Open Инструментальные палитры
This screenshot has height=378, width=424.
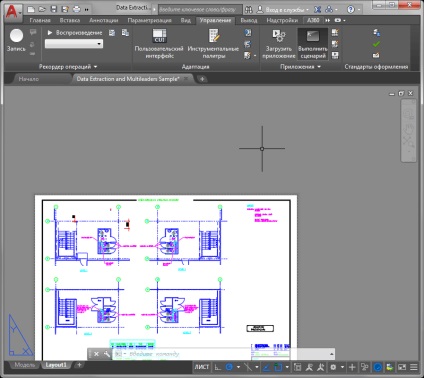213,44
